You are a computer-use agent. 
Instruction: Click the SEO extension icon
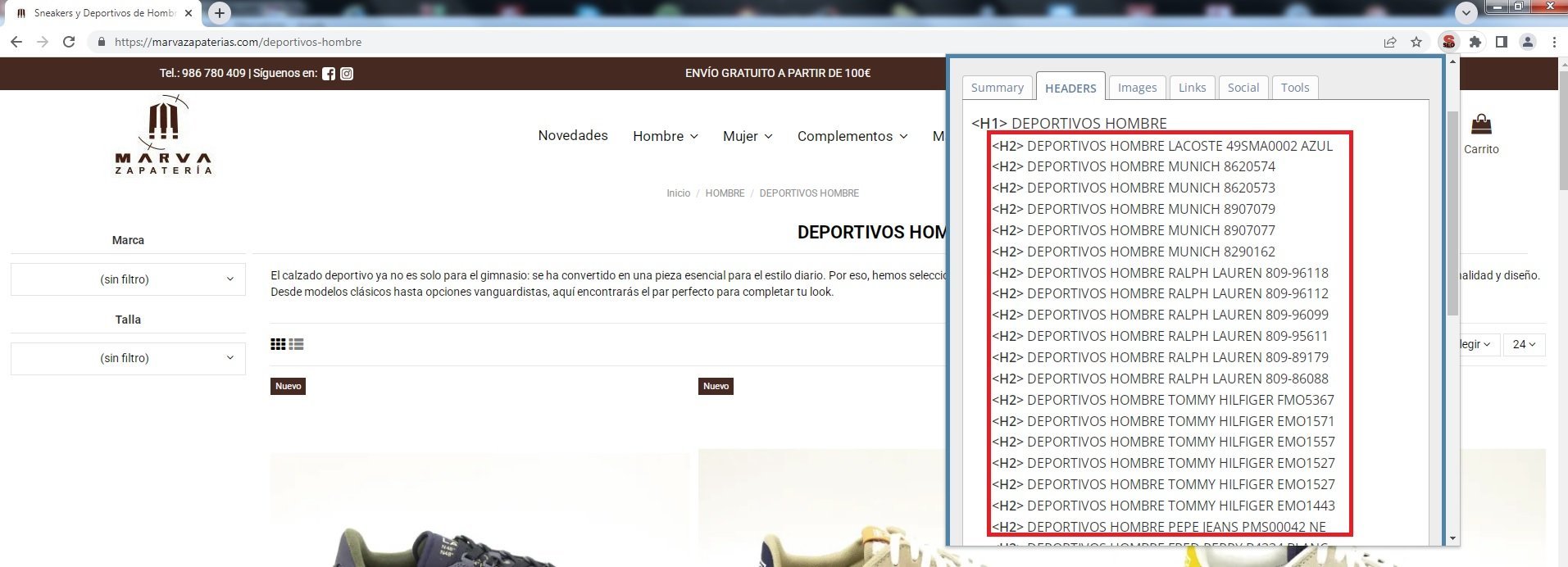point(1449,42)
